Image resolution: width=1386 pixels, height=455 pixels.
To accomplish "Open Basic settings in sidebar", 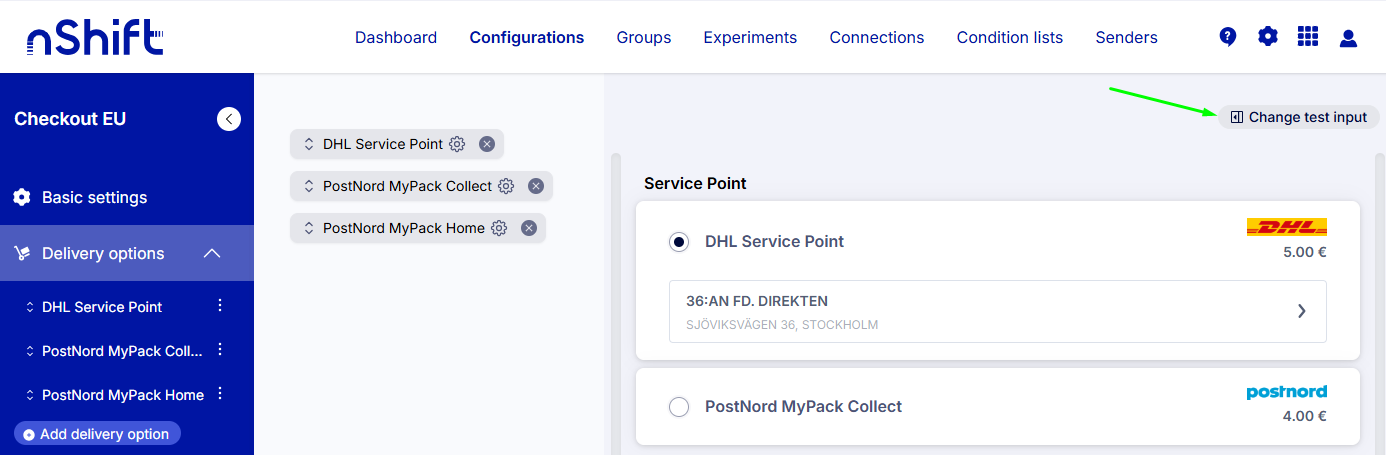I will 127,197.
